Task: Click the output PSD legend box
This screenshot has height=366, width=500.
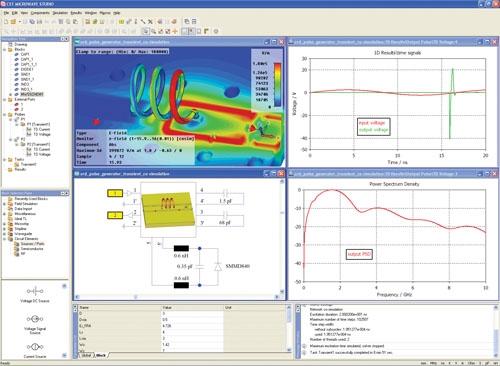Action: point(359,254)
